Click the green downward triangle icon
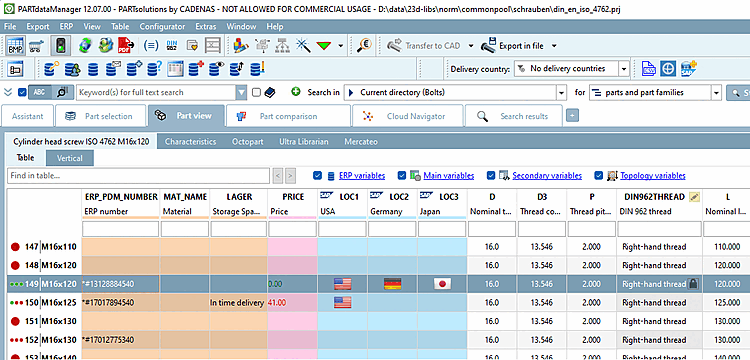This screenshot has height=360, width=750. pyautogui.click(x=324, y=46)
